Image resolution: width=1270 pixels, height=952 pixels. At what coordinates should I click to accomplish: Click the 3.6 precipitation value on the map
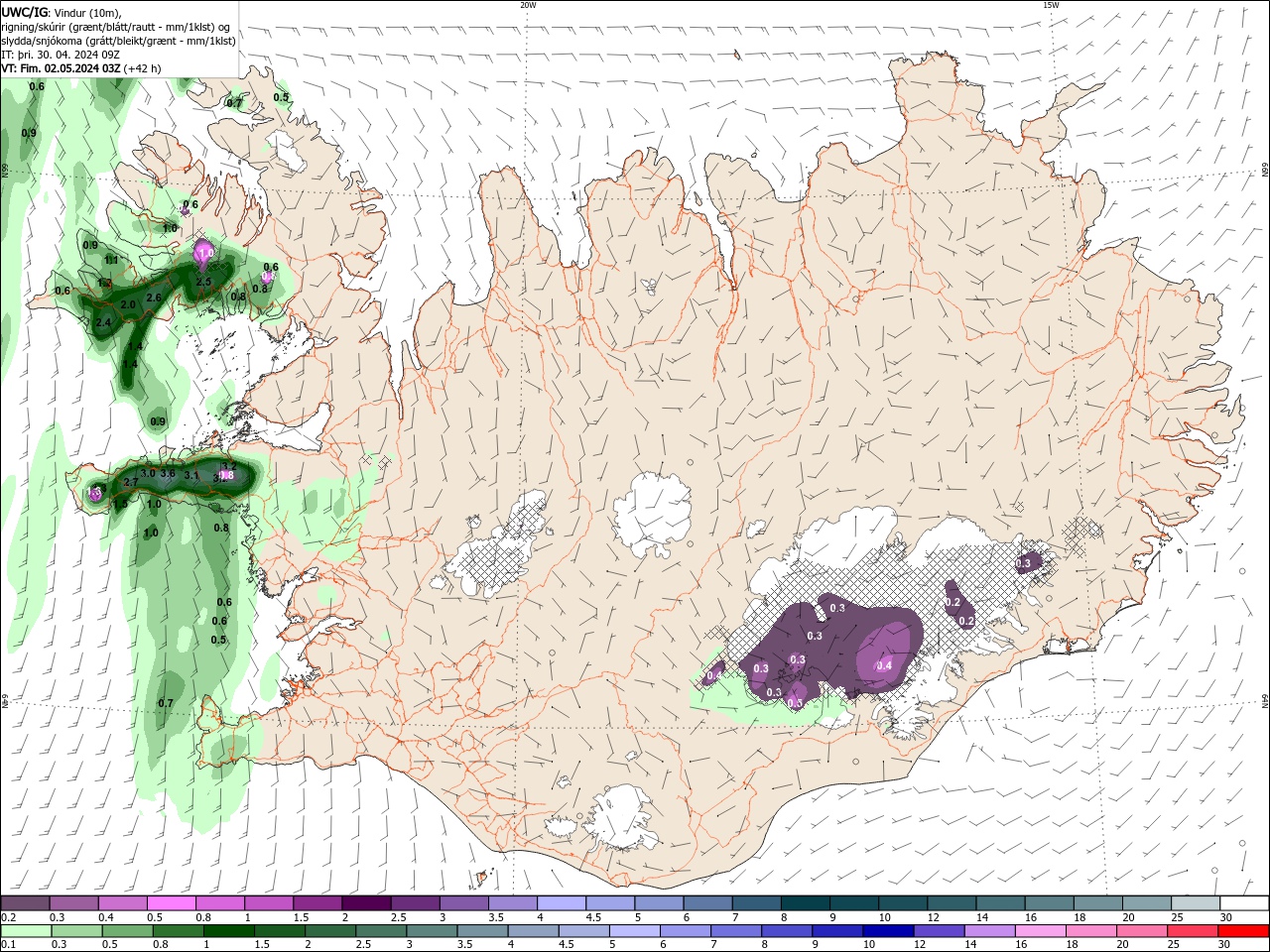point(168,473)
